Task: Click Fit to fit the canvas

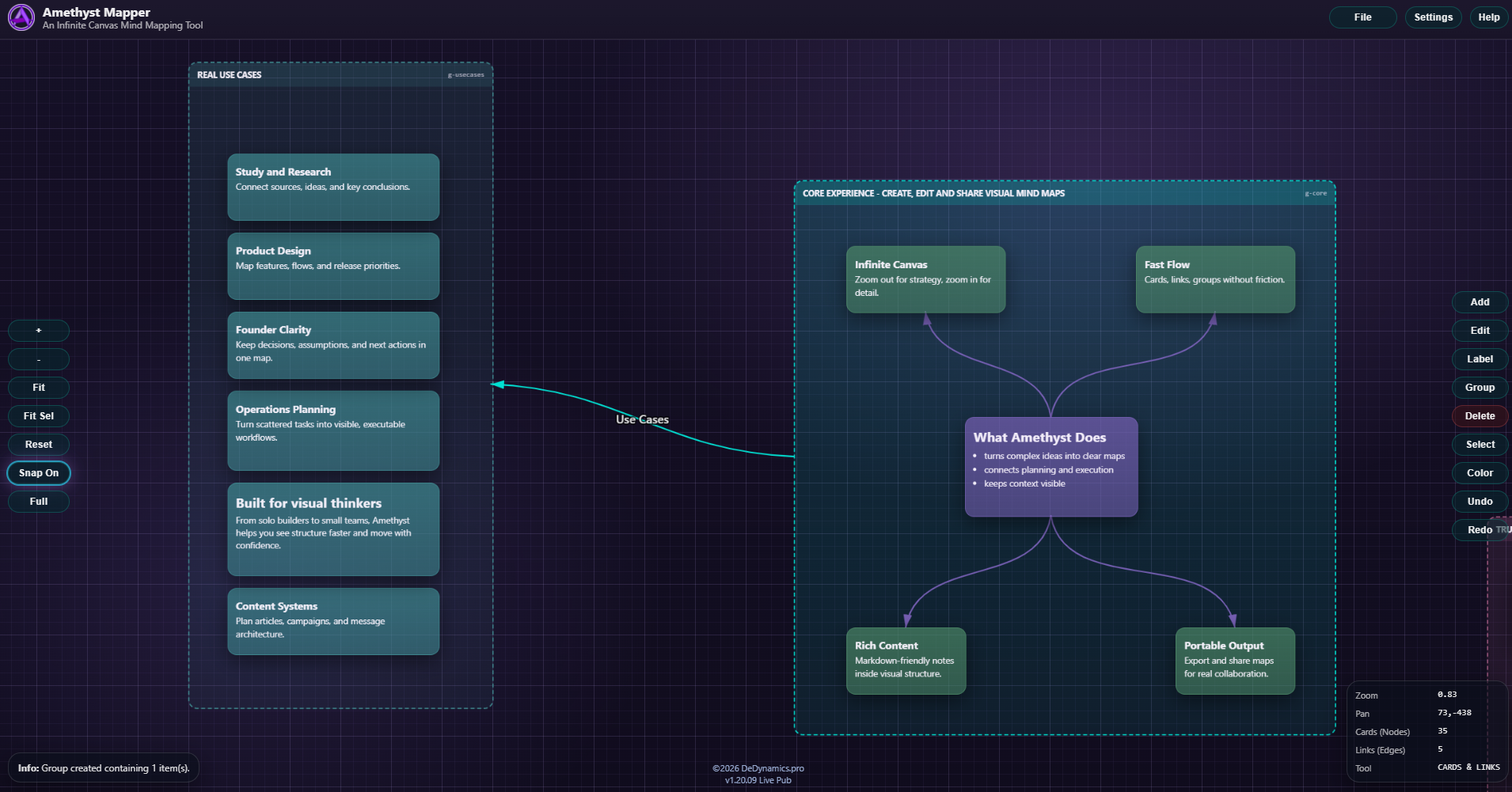Action: (39, 388)
